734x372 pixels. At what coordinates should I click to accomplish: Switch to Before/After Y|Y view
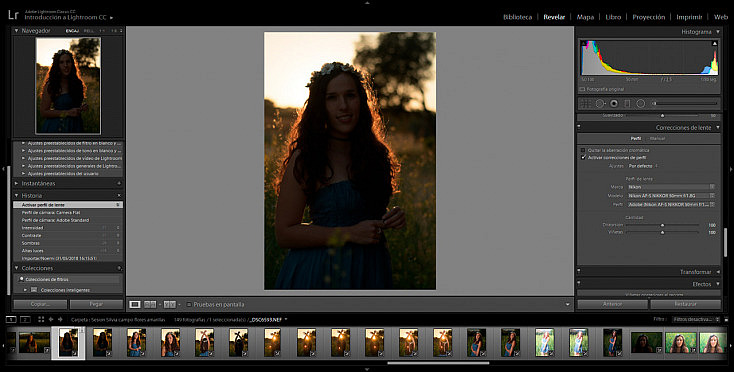tap(169, 304)
